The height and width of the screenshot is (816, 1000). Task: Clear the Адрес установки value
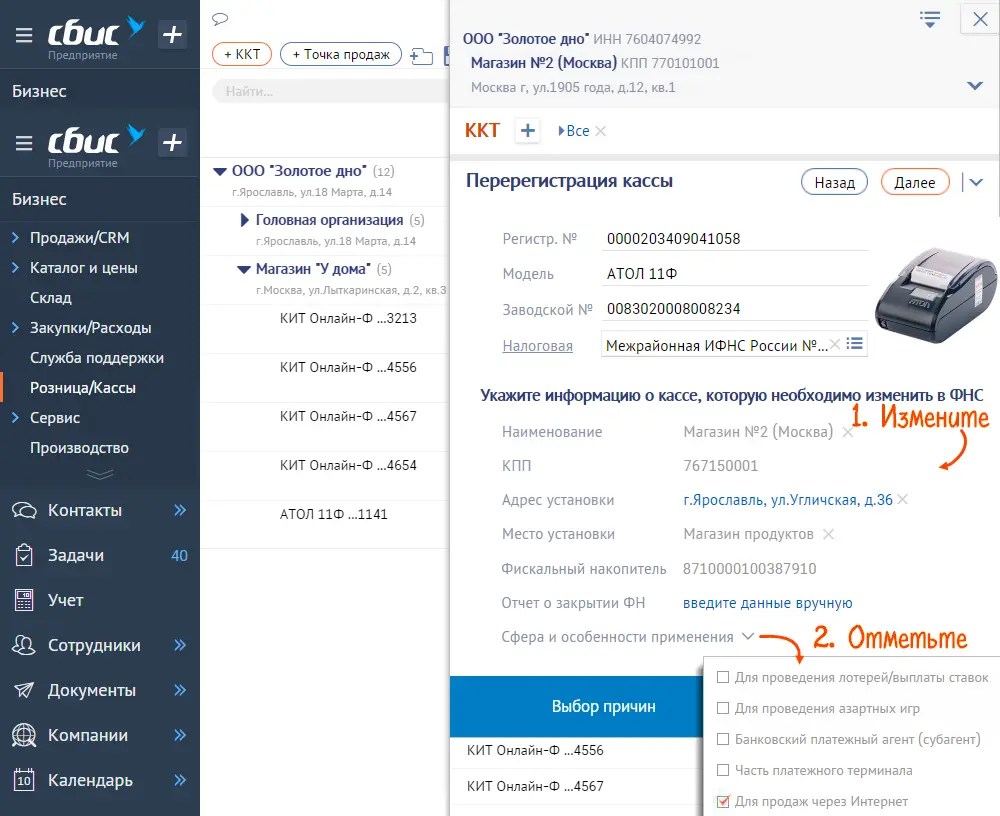[x=902, y=500]
